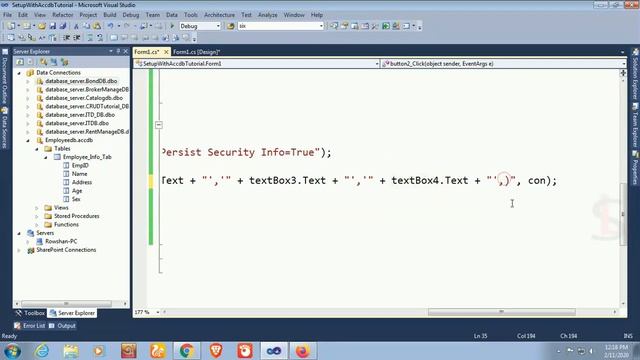The image size is (640, 360).
Task: Click the Save icon in the toolbar
Action: (x=53, y=26)
